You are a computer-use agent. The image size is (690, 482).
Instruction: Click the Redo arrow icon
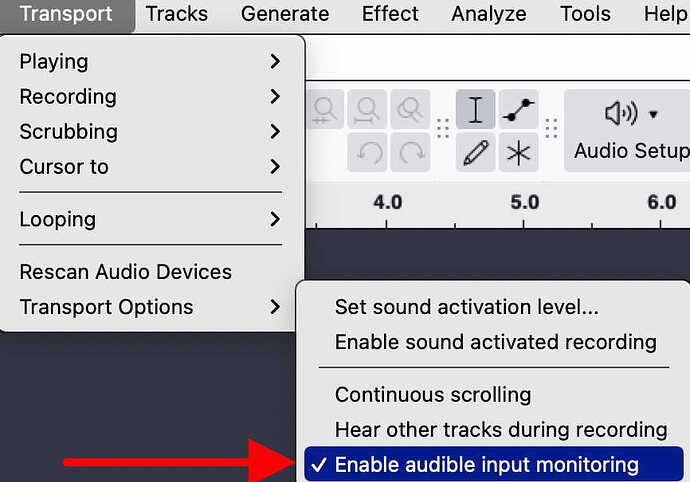pyautogui.click(x=410, y=152)
